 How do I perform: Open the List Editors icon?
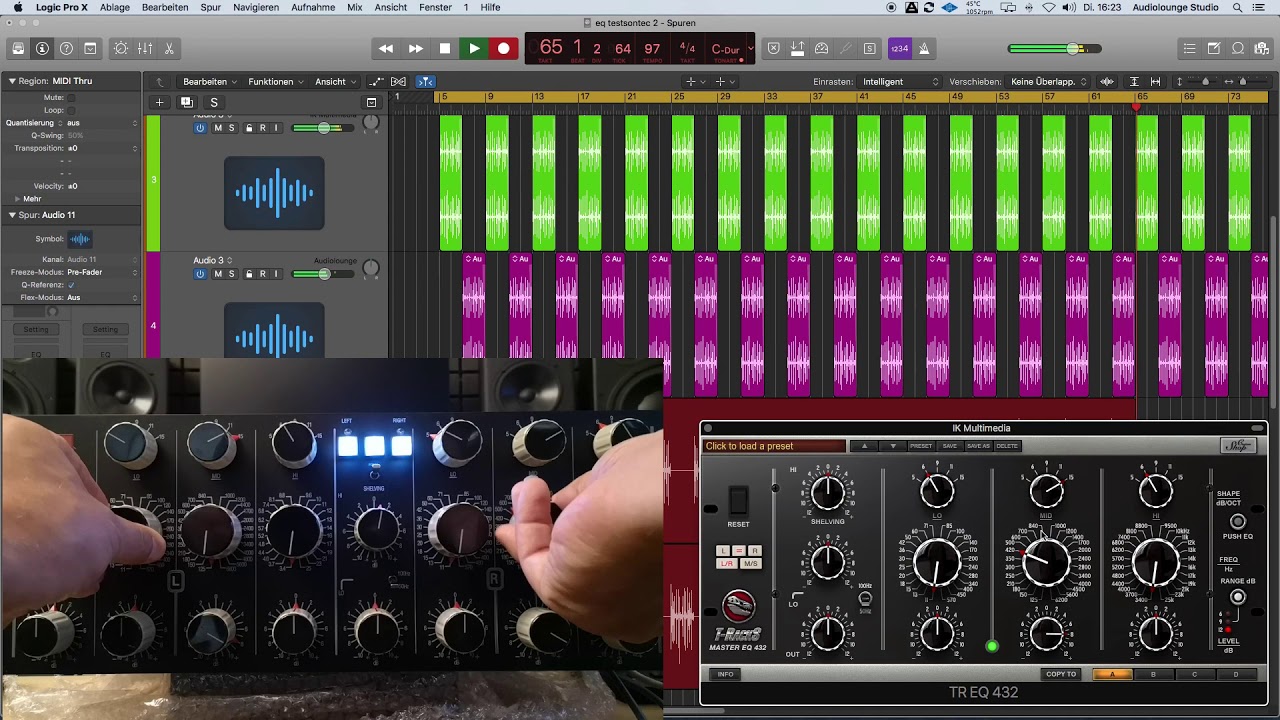tap(1189, 48)
